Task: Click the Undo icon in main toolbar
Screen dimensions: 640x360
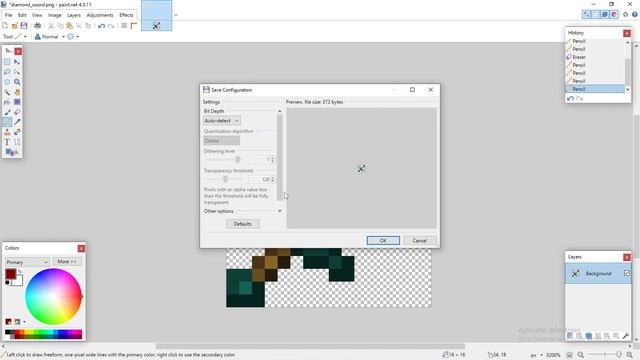Action: coord(101,26)
